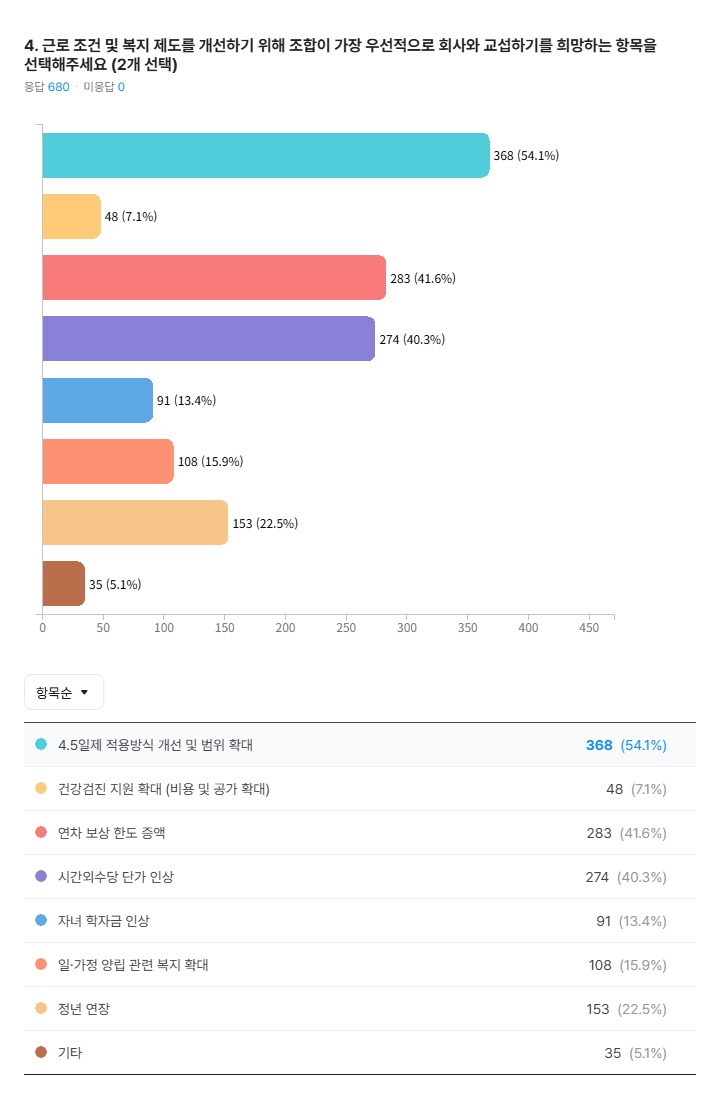This screenshot has width=720, height=1110.
Task: Open the 항목순 sort dropdown
Action: (63, 692)
